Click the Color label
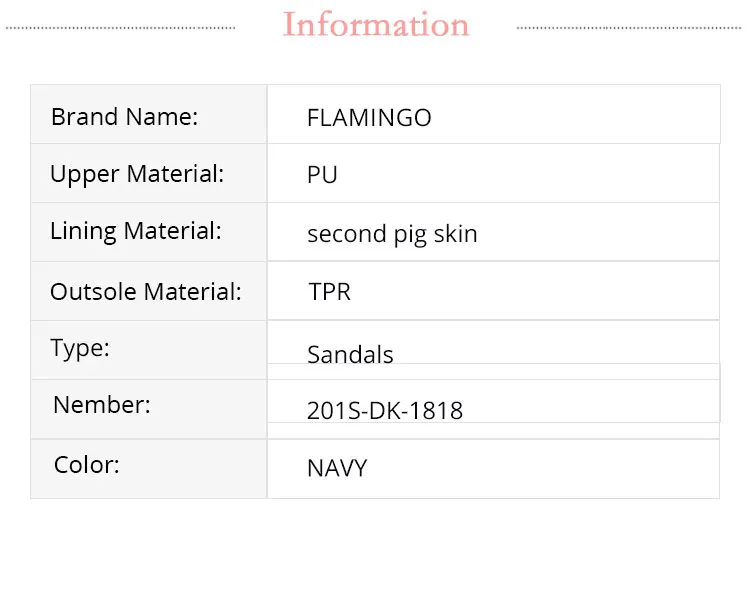Viewport: 750px width, 598px height. click(87, 465)
